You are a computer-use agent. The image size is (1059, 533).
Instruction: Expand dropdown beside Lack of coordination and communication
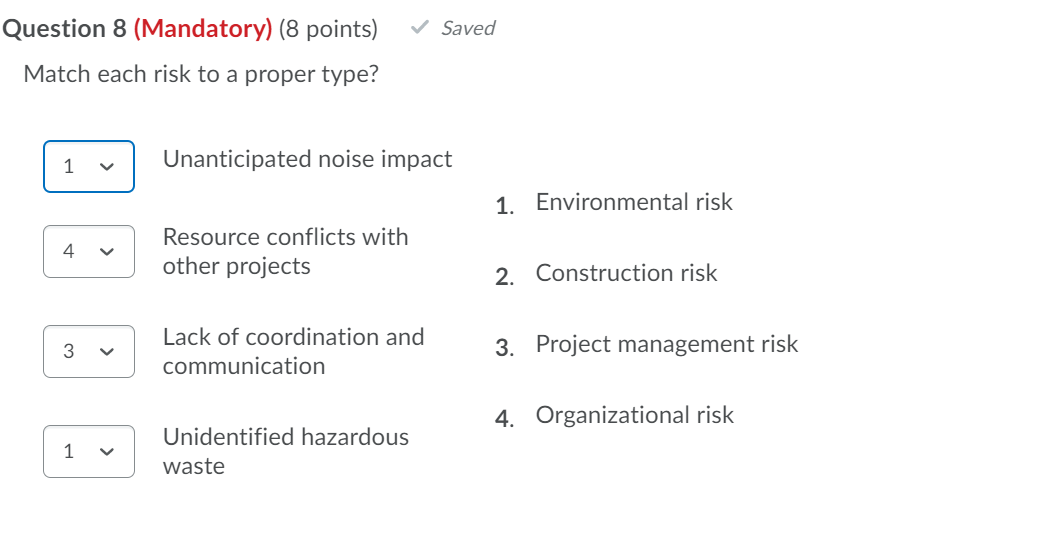[88, 351]
